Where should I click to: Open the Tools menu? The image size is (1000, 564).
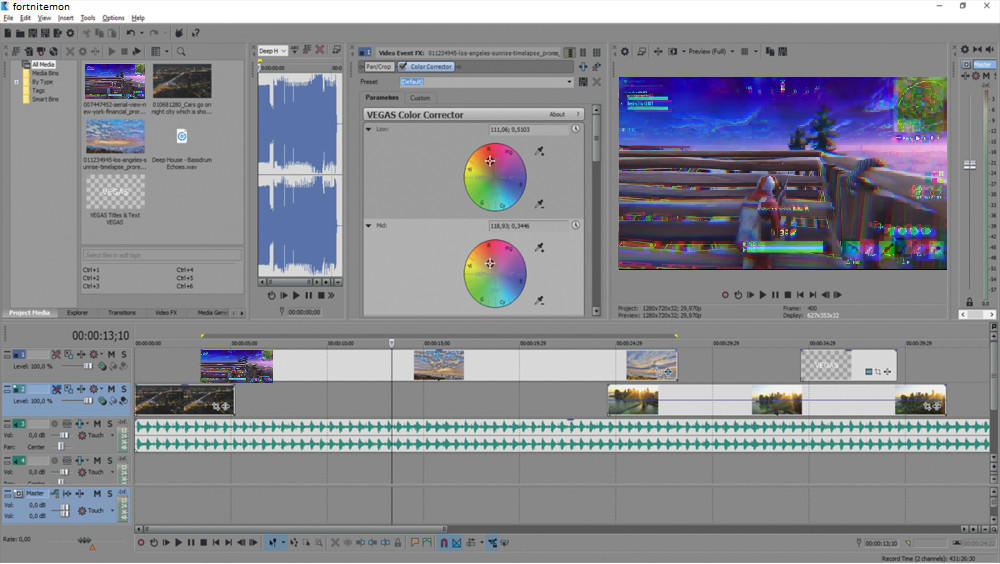pos(88,18)
